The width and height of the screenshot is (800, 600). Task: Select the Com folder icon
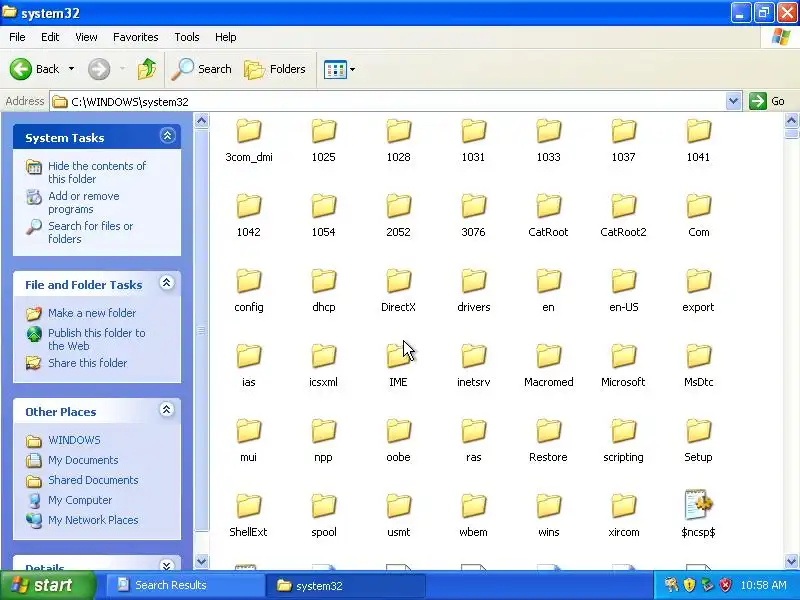coord(698,207)
